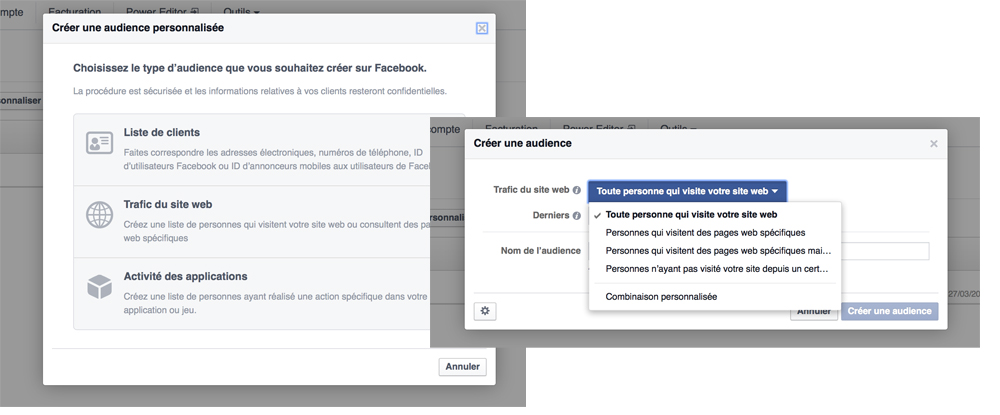
Task: Click the Nom de l'audience label
Action: pyautogui.click(x=541, y=251)
